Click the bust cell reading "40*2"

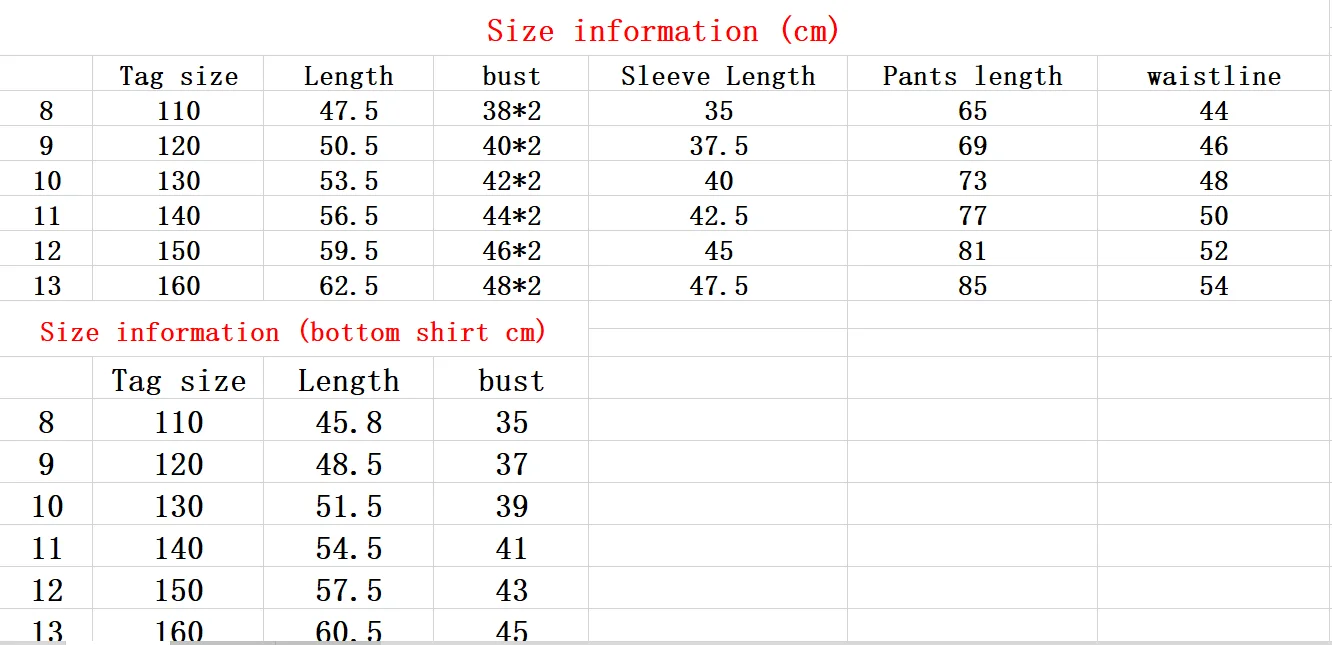(x=511, y=146)
